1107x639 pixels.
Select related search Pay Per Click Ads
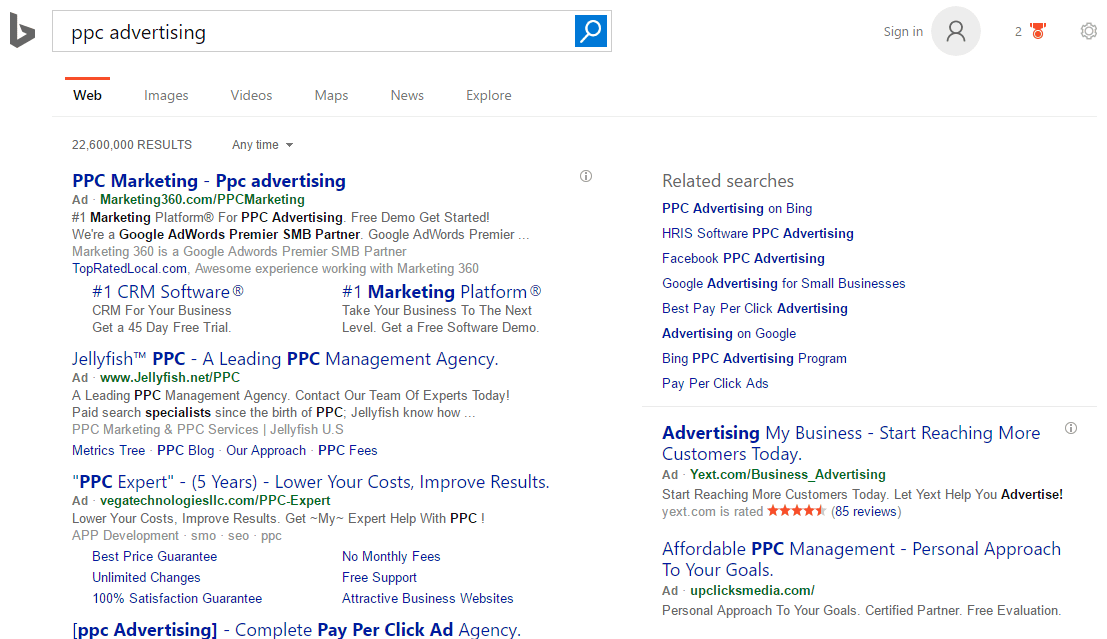pyautogui.click(x=715, y=383)
